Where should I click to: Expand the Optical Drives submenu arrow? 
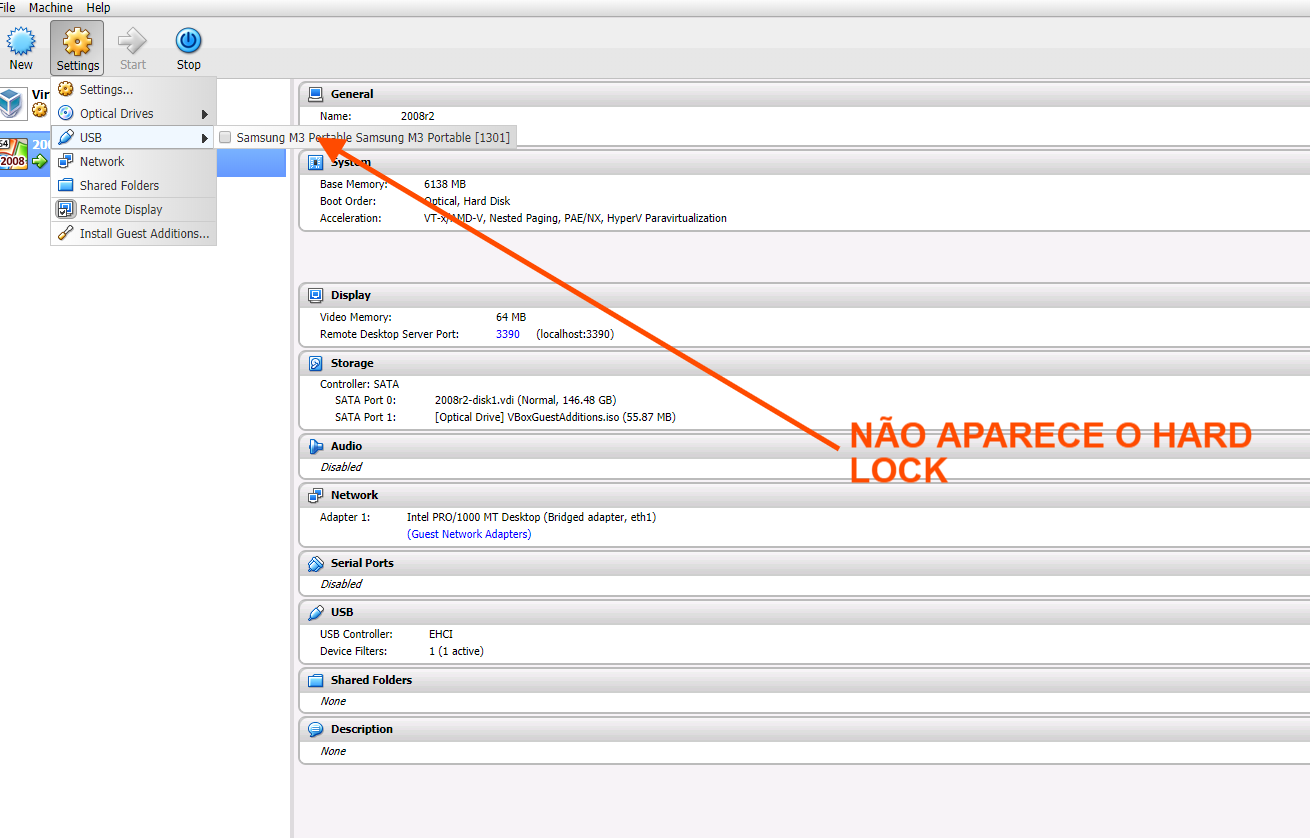[205, 114]
